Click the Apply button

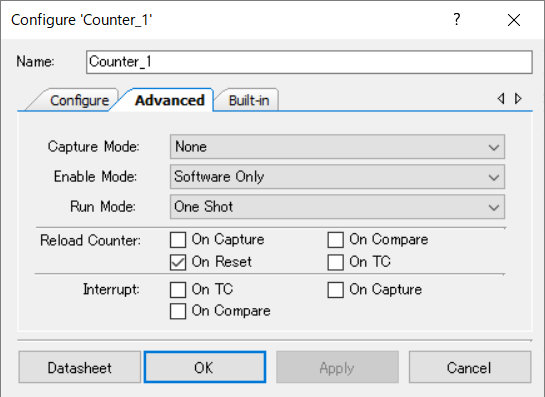coord(337,367)
